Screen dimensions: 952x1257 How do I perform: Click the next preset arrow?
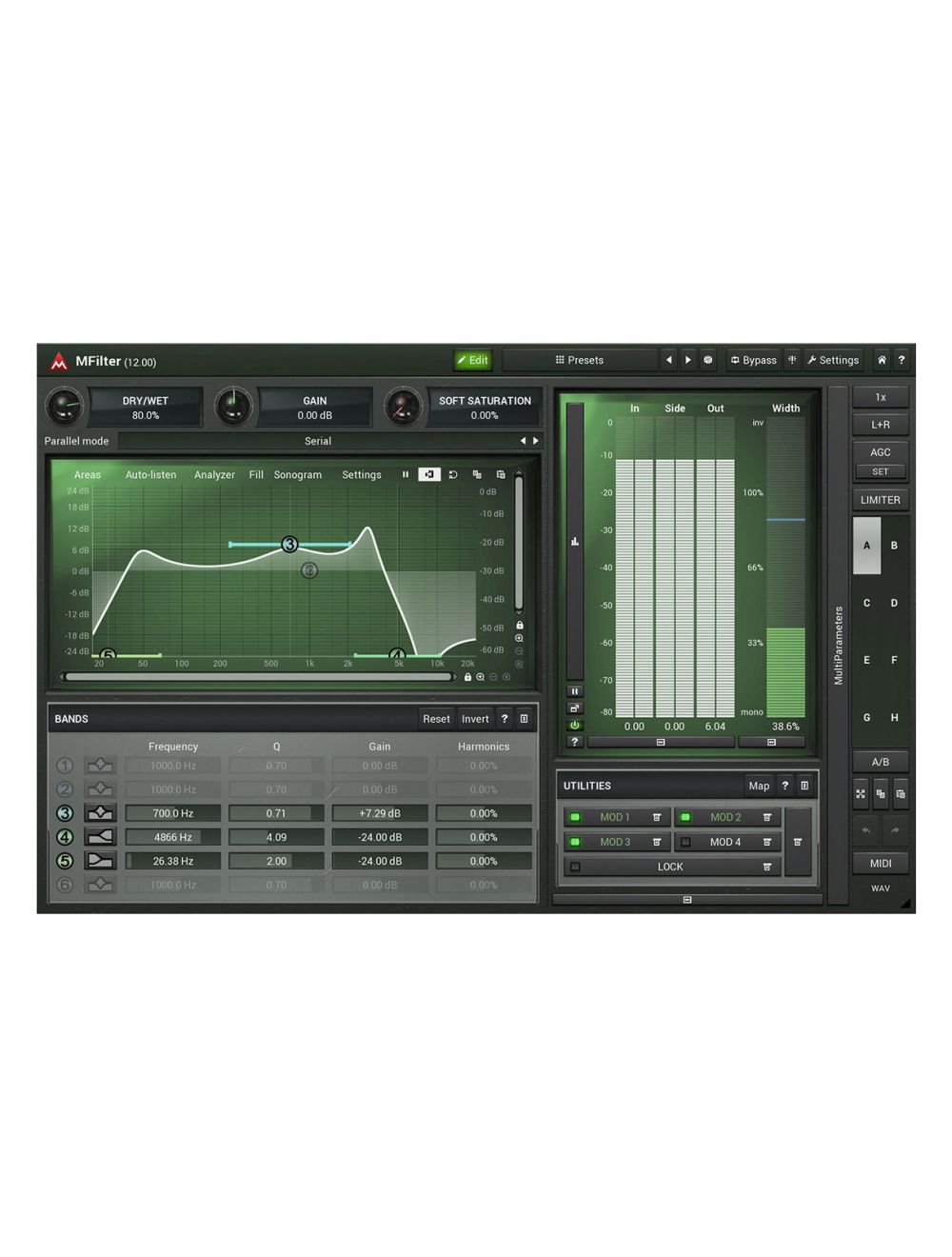tap(688, 360)
